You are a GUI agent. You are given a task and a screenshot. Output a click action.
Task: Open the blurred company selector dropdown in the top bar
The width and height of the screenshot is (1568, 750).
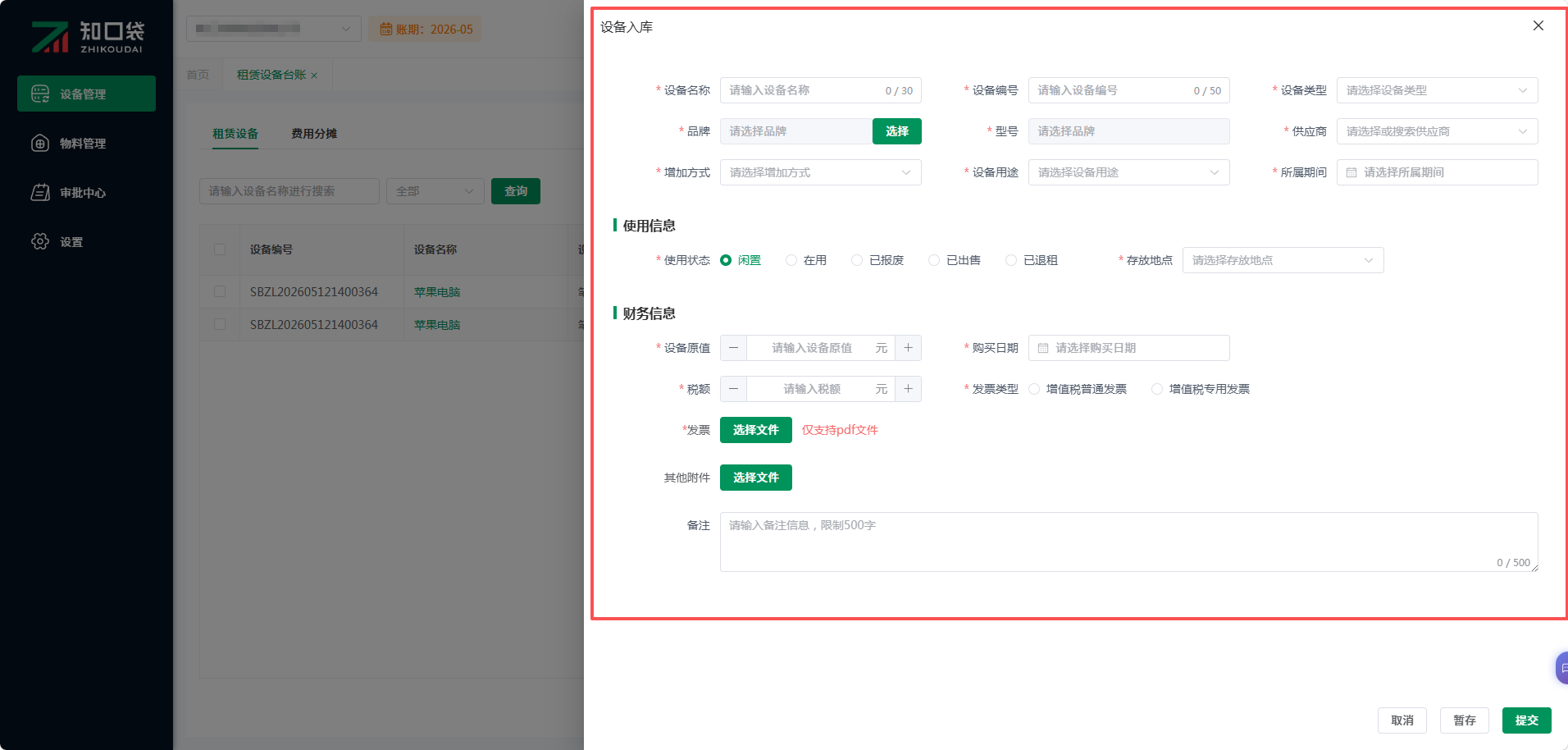273,29
